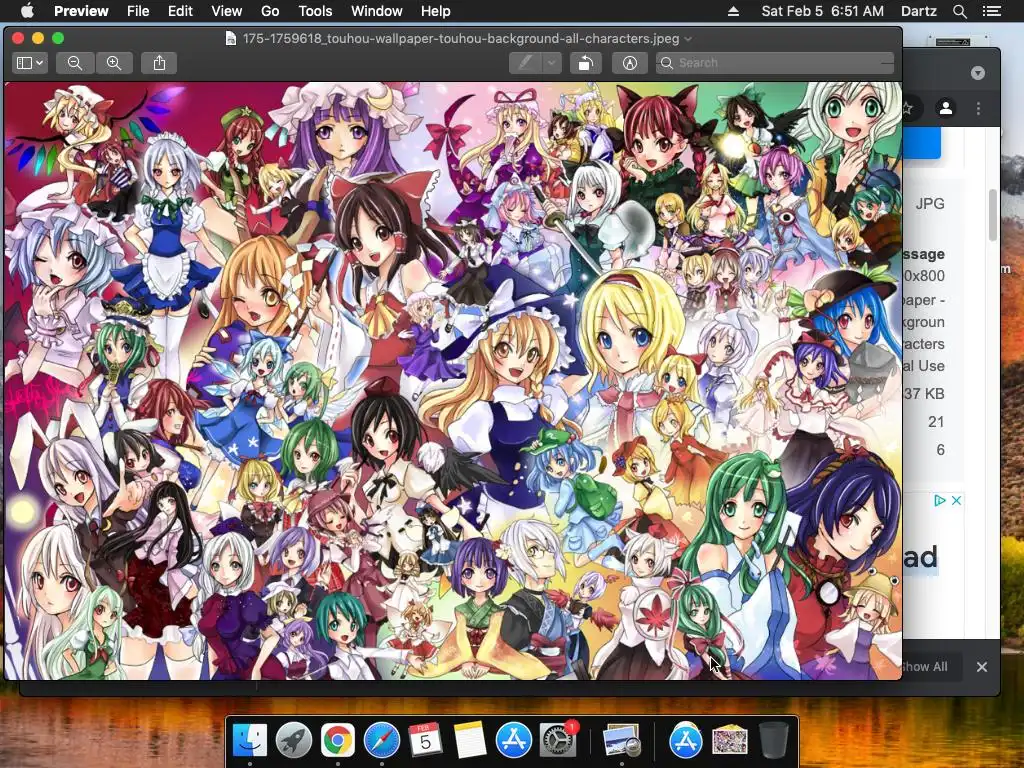Open the Apple menu
The image size is (1024, 768).
click(x=27, y=11)
